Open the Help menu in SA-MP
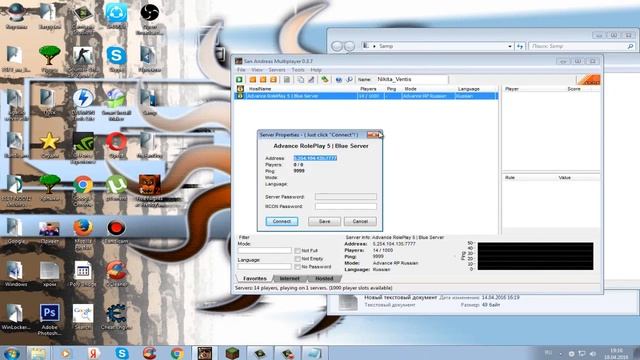The image size is (640, 360). (x=316, y=70)
